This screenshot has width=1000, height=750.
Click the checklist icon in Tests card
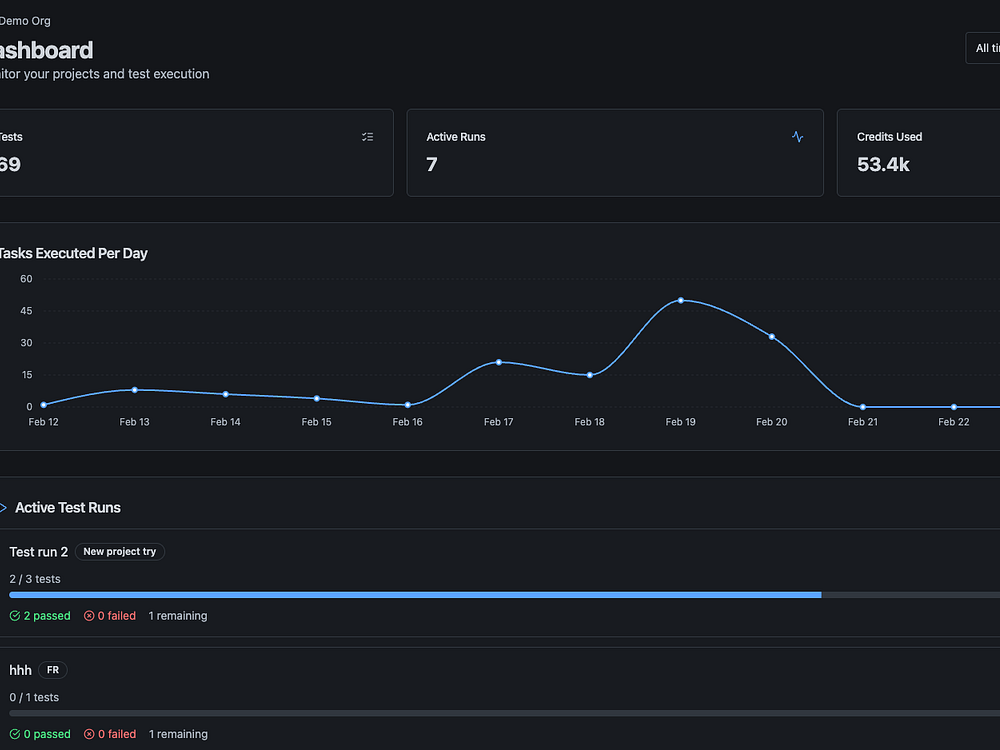367,137
